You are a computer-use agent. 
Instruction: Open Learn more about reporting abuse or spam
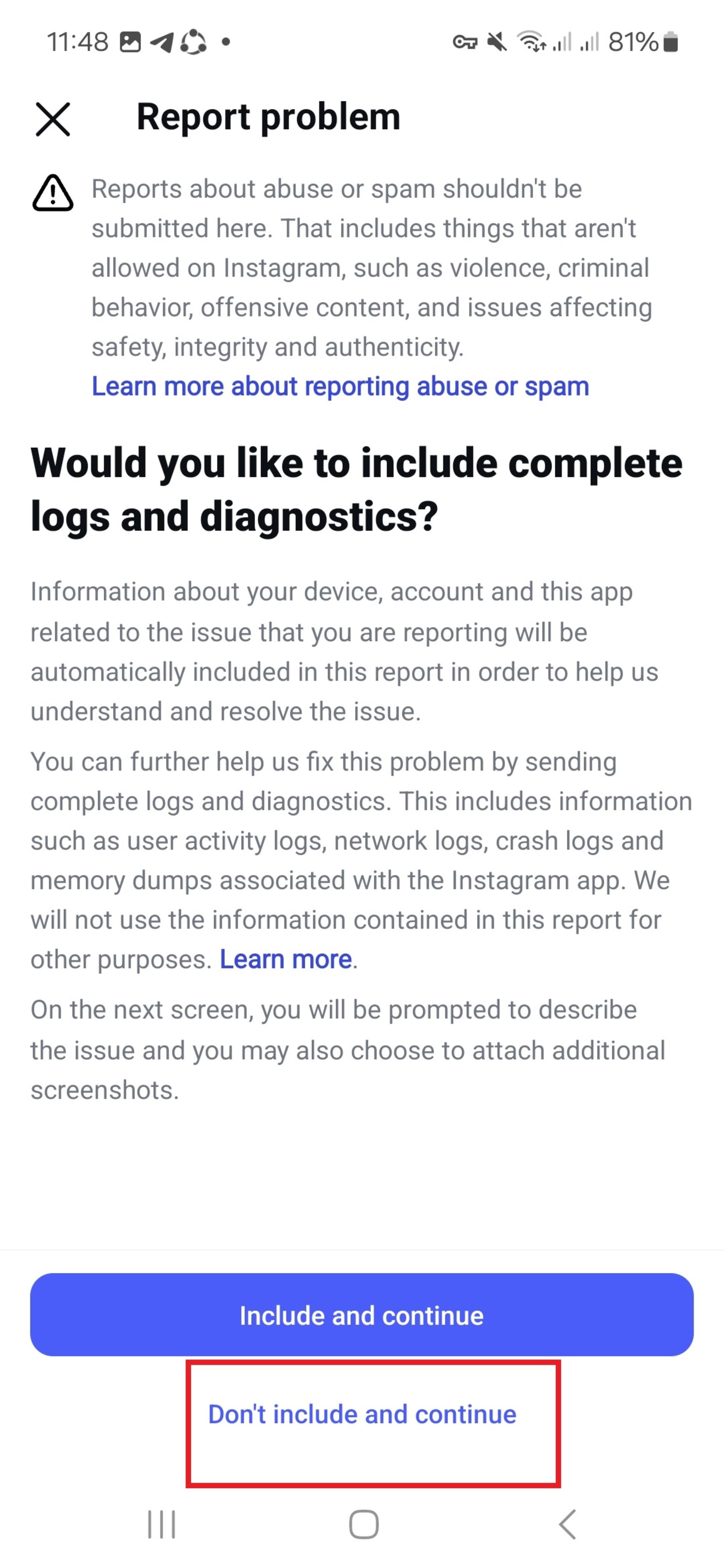340,386
